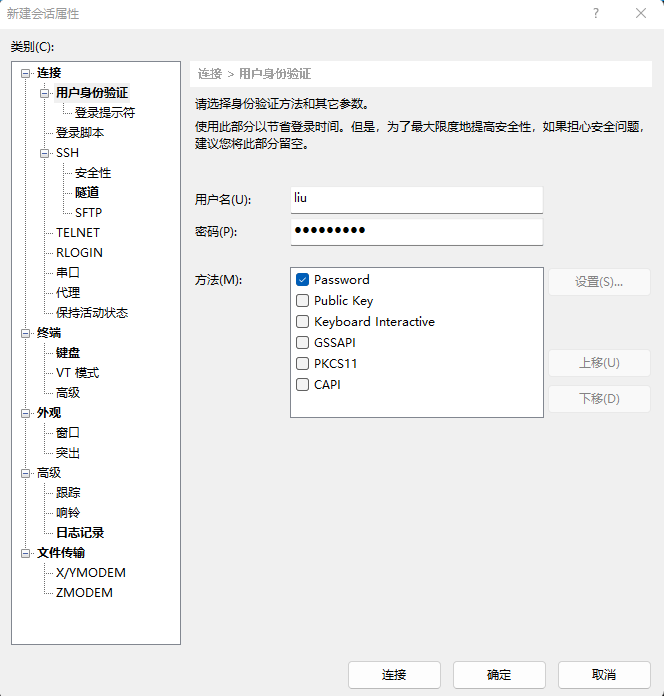Collapse the 终端 tree node
This screenshot has height=696, width=664.
tap(25, 333)
